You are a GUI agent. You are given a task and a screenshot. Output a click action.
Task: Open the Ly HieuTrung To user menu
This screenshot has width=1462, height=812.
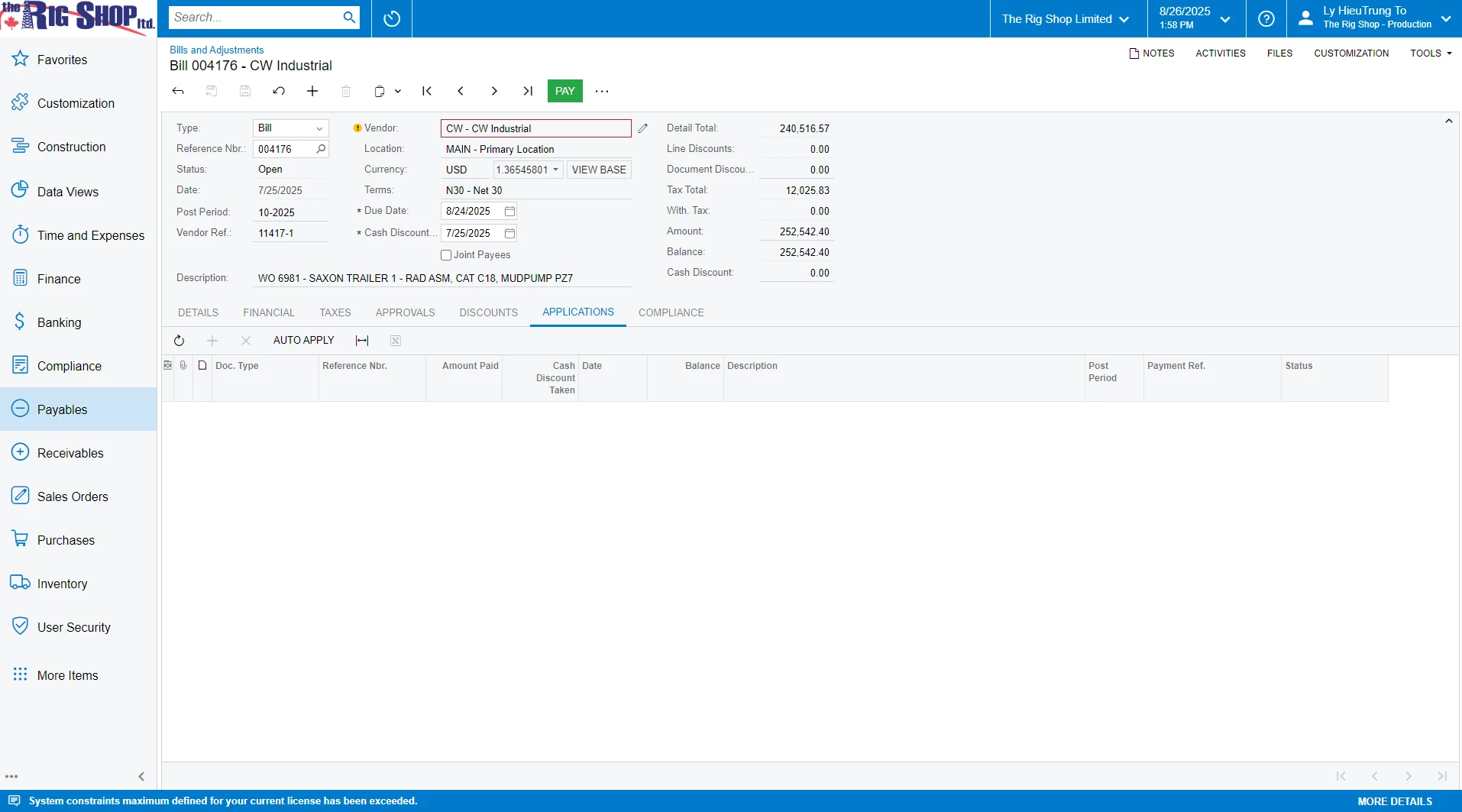click(1374, 18)
